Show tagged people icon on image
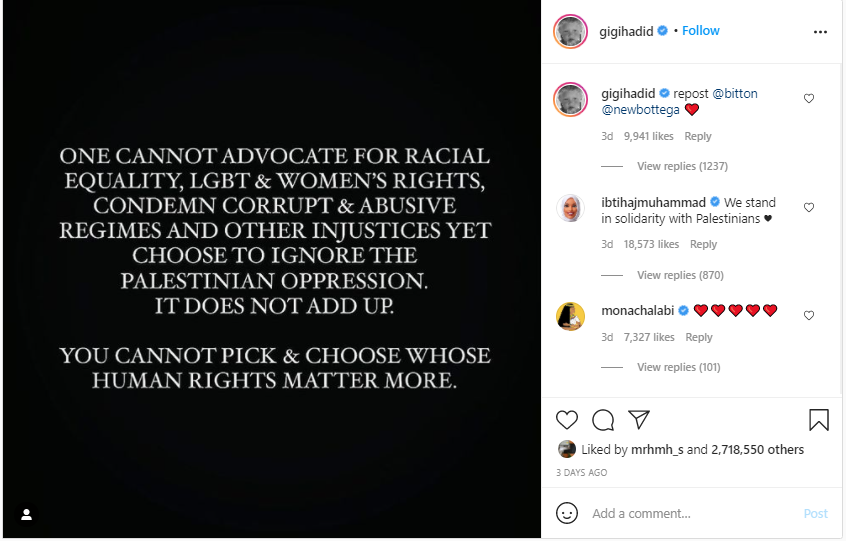Image resolution: width=846 pixels, height=541 pixels. (x=27, y=514)
